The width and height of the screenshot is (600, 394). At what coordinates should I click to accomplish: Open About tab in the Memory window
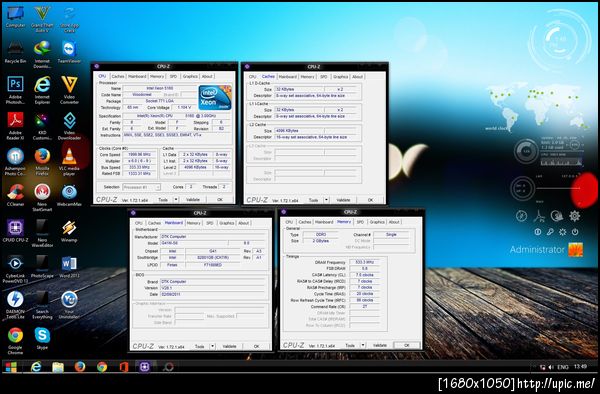click(x=394, y=222)
